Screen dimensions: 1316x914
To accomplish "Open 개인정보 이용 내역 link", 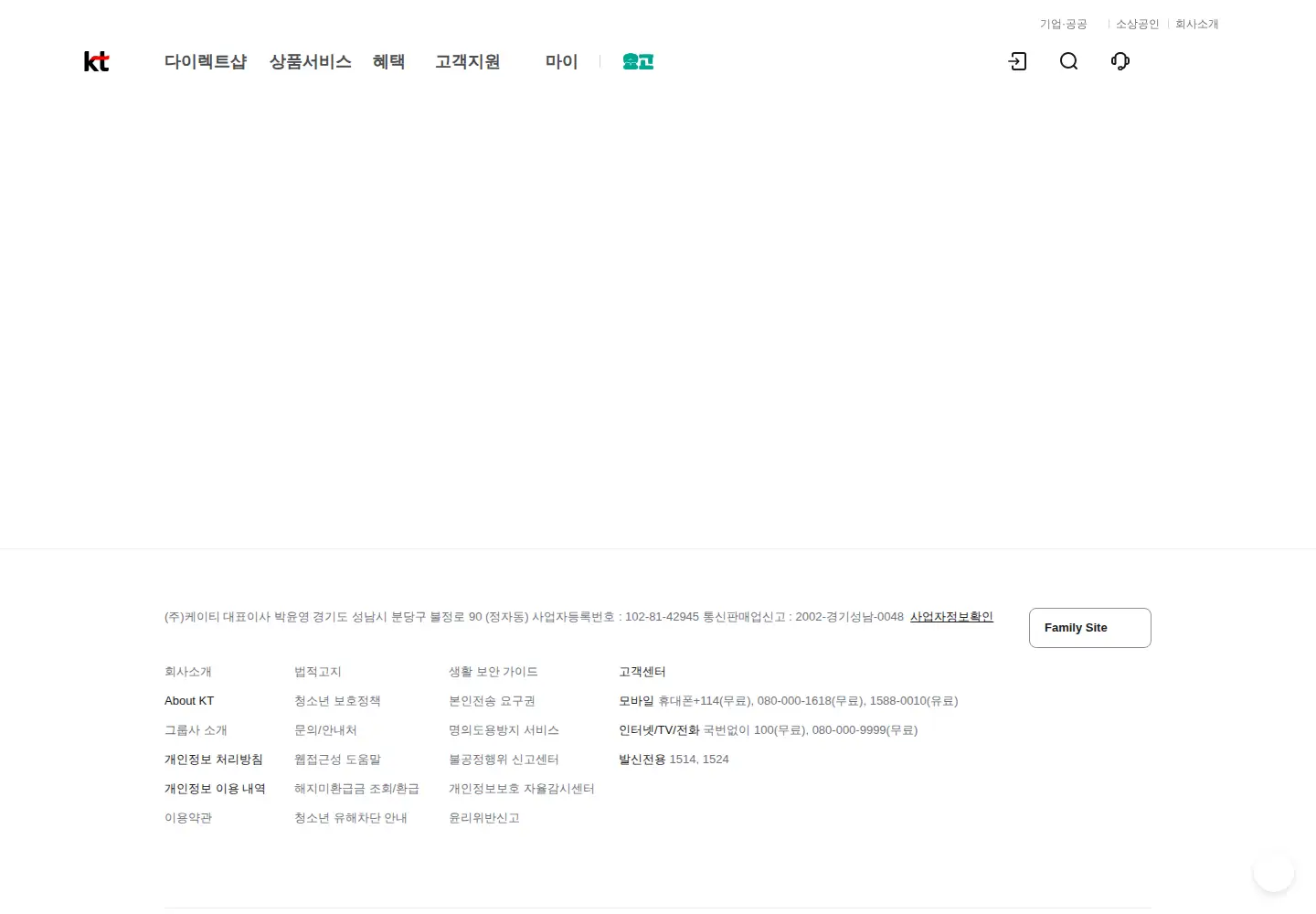I will (215, 789).
